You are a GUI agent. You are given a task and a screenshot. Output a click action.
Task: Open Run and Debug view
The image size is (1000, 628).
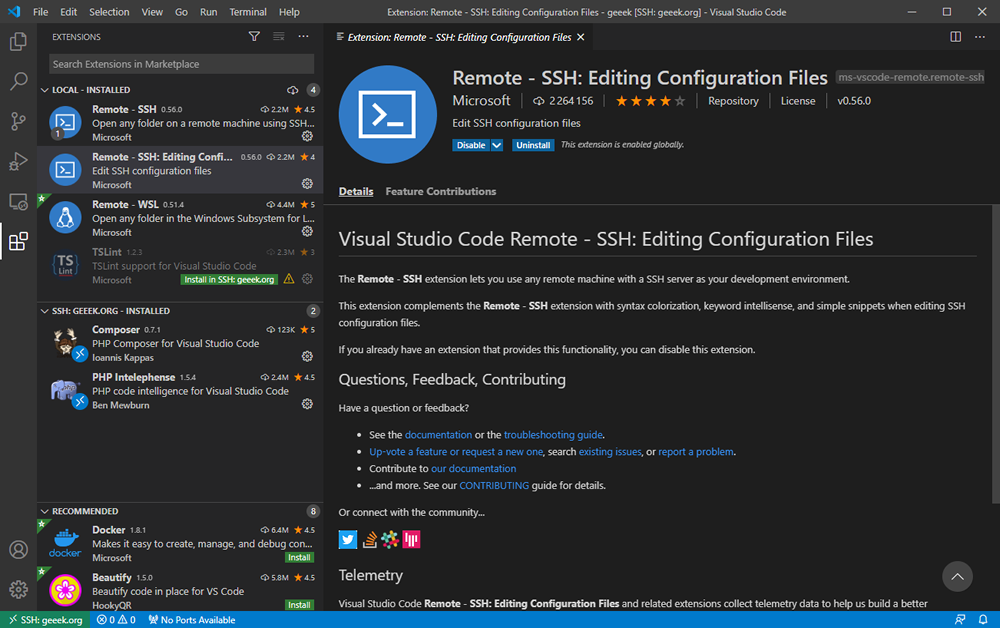pos(18,161)
